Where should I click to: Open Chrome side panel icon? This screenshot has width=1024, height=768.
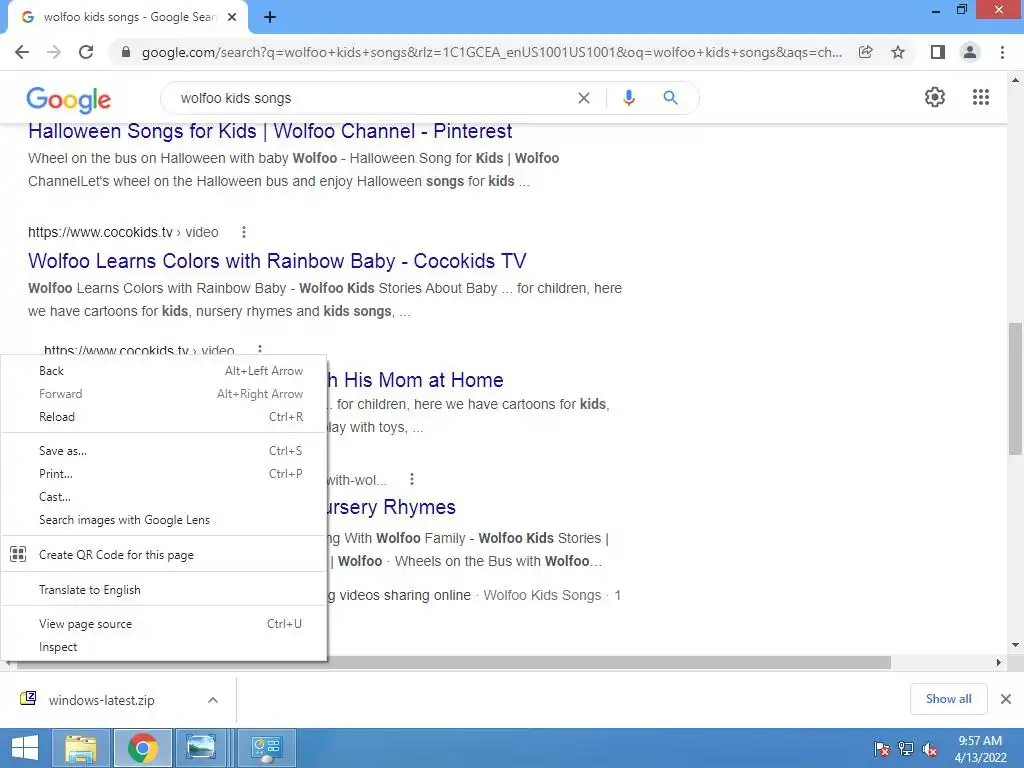coord(938,52)
